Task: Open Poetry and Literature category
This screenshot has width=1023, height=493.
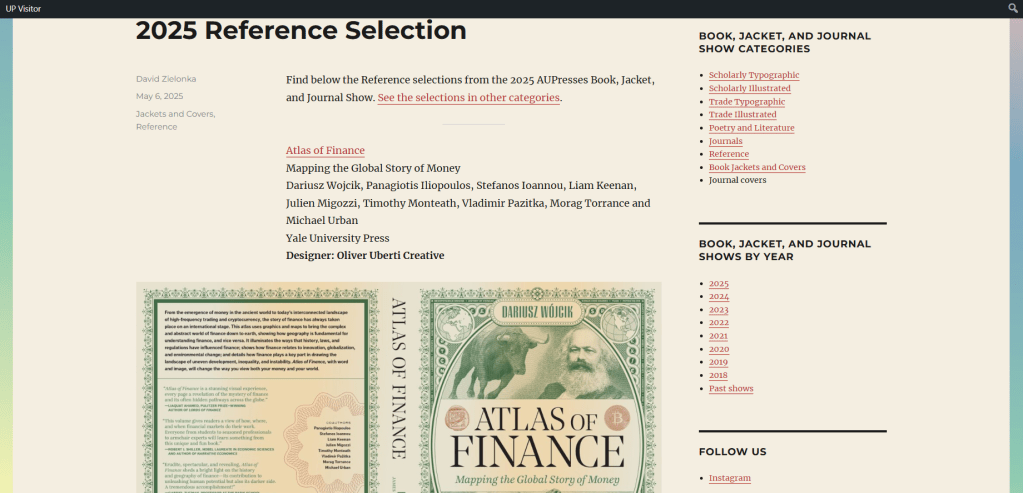Action: click(751, 128)
